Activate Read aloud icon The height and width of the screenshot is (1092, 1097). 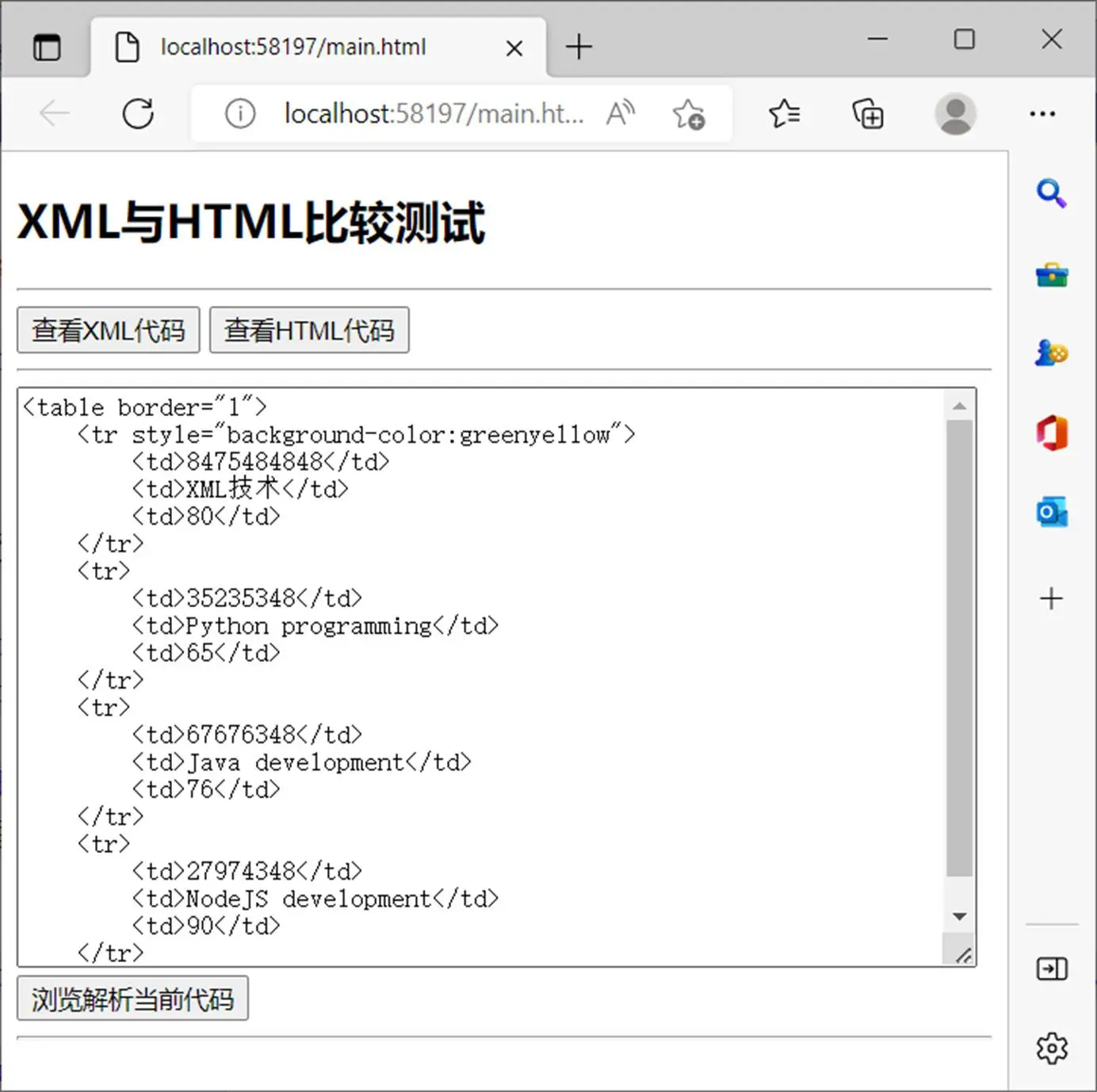point(621,114)
